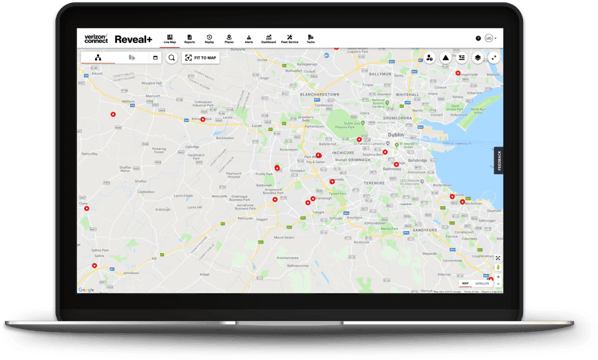Click the map zoom in plus control

point(498,277)
